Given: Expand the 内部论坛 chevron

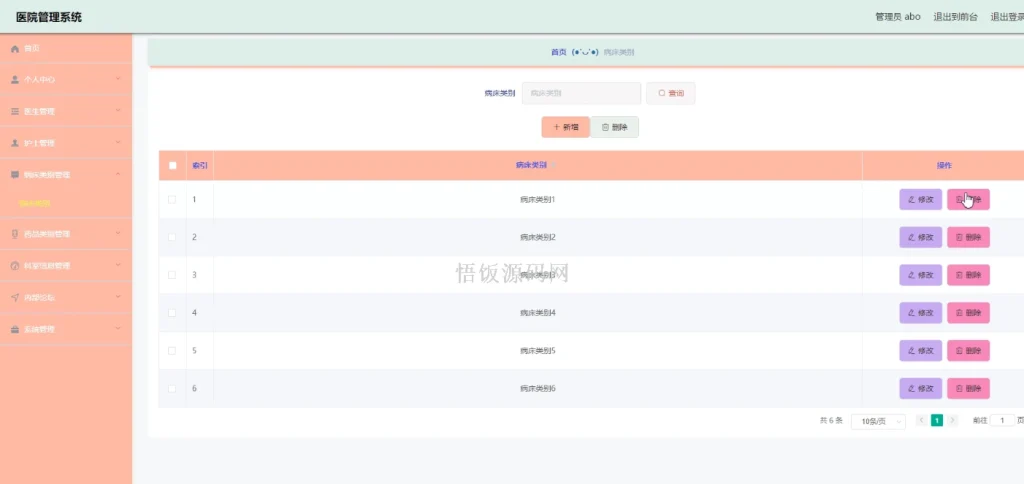Looking at the screenshot, I should click(x=118, y=297).
